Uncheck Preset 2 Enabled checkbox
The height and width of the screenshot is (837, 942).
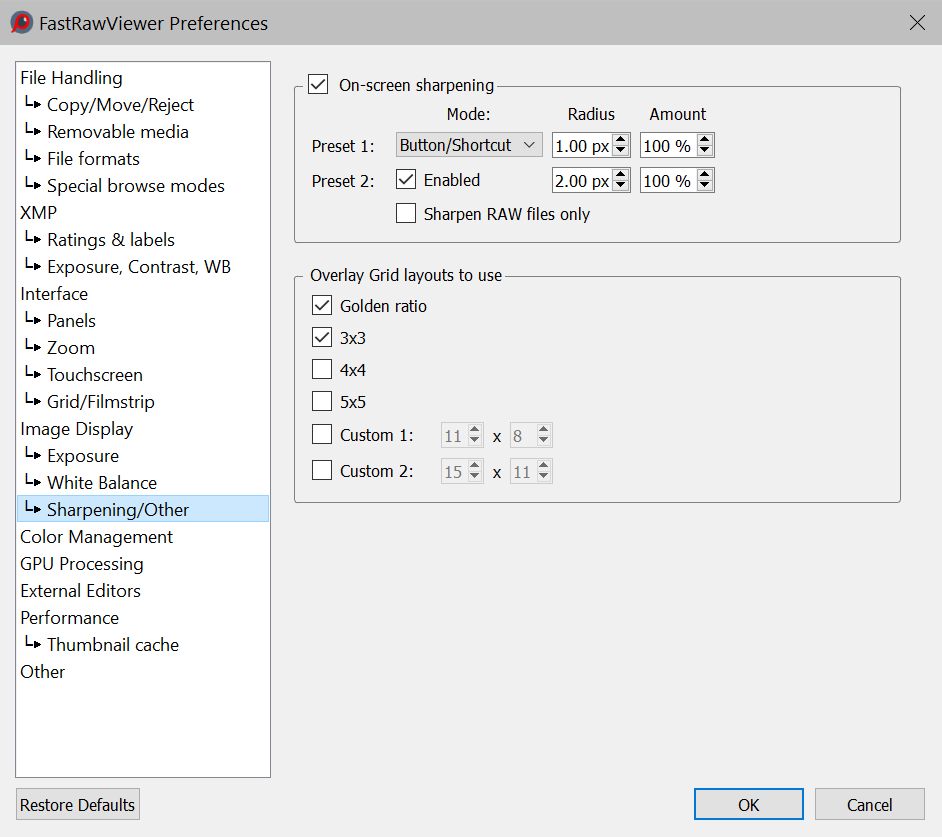click(406, 180)
